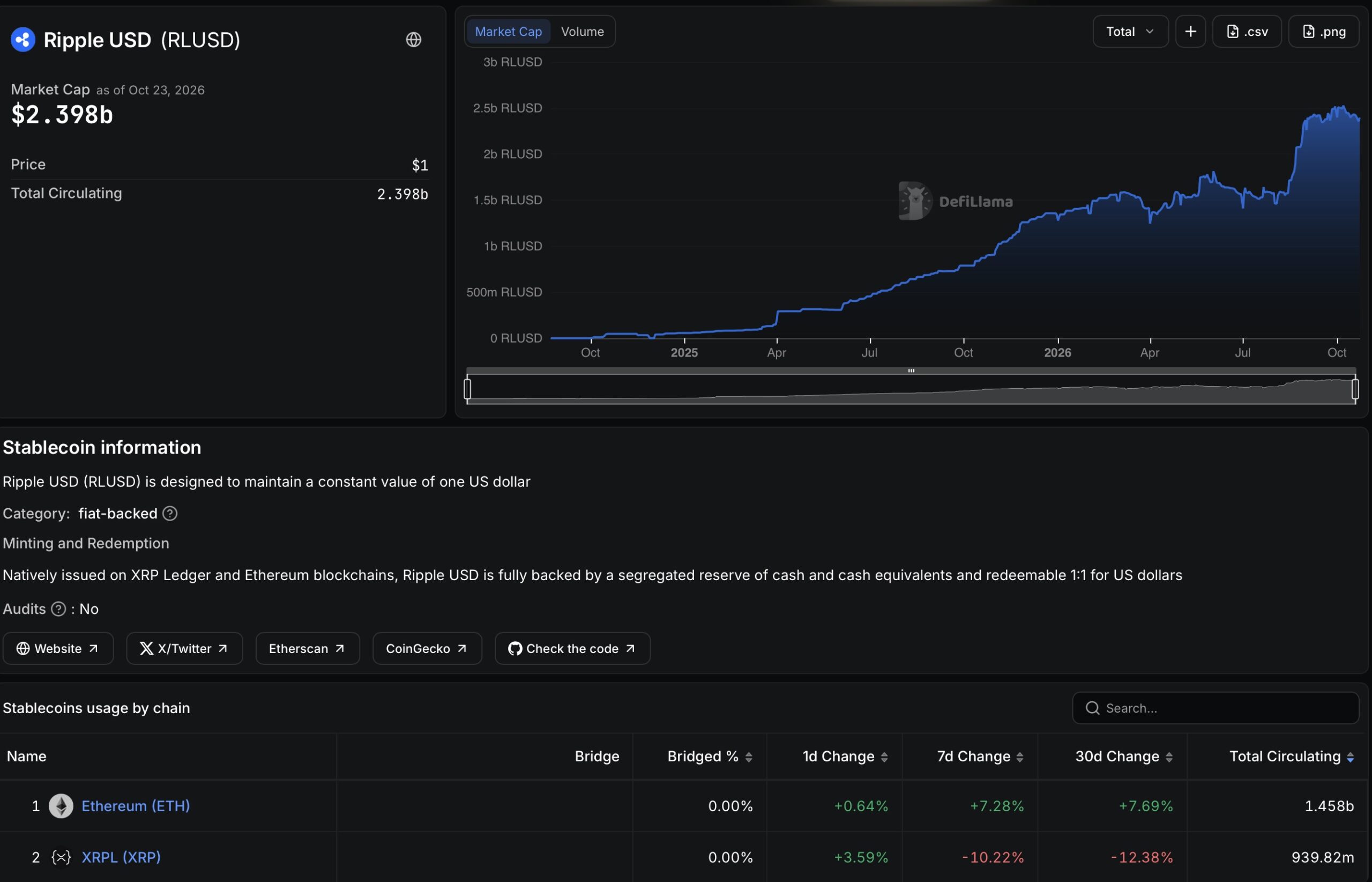
Task: Click the $2.398b market cap value
Action: tap(62, 115)
